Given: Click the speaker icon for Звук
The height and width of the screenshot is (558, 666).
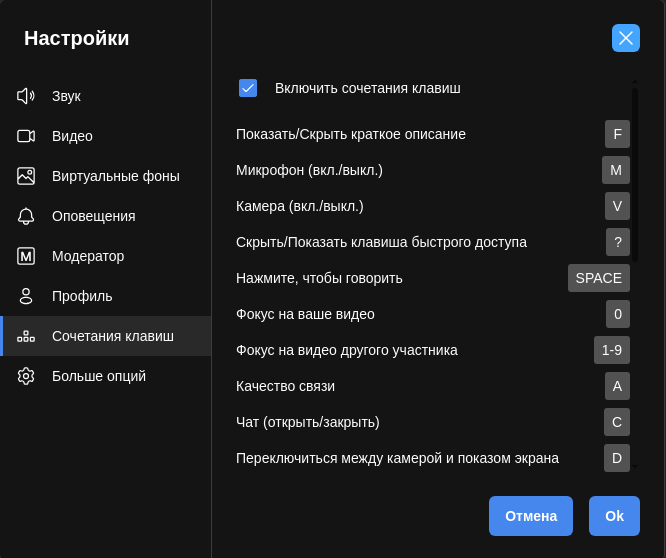Looking at the screenshot, I should click(x=26, y=96).
